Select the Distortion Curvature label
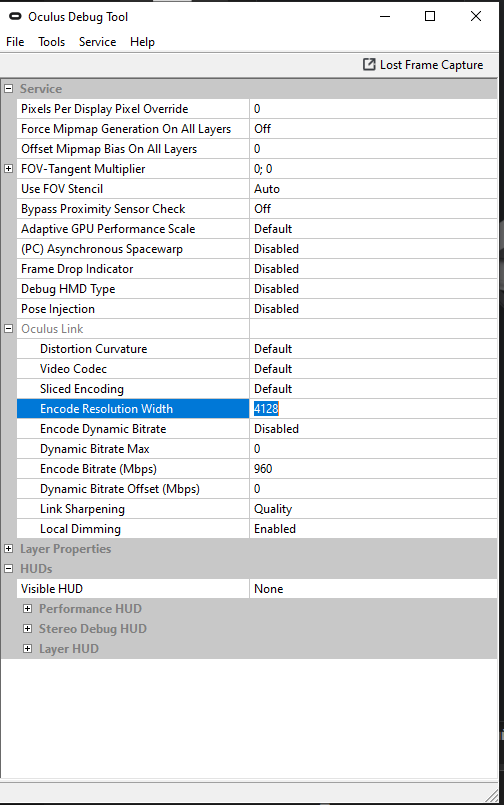 pos(93,349)
